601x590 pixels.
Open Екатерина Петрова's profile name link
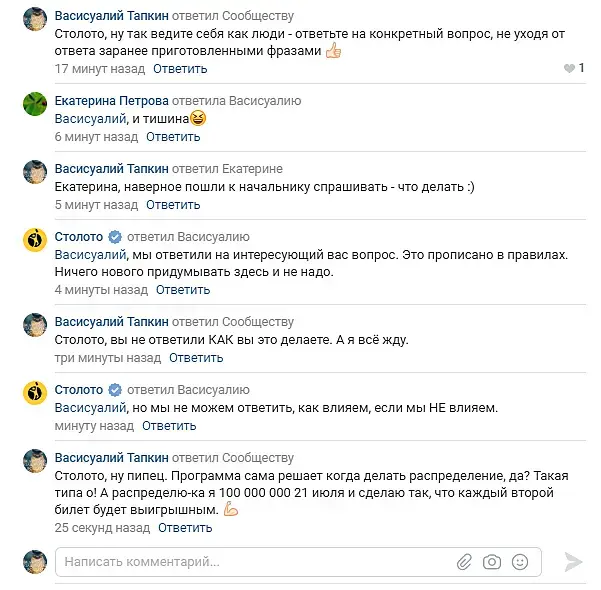[111, 101]
